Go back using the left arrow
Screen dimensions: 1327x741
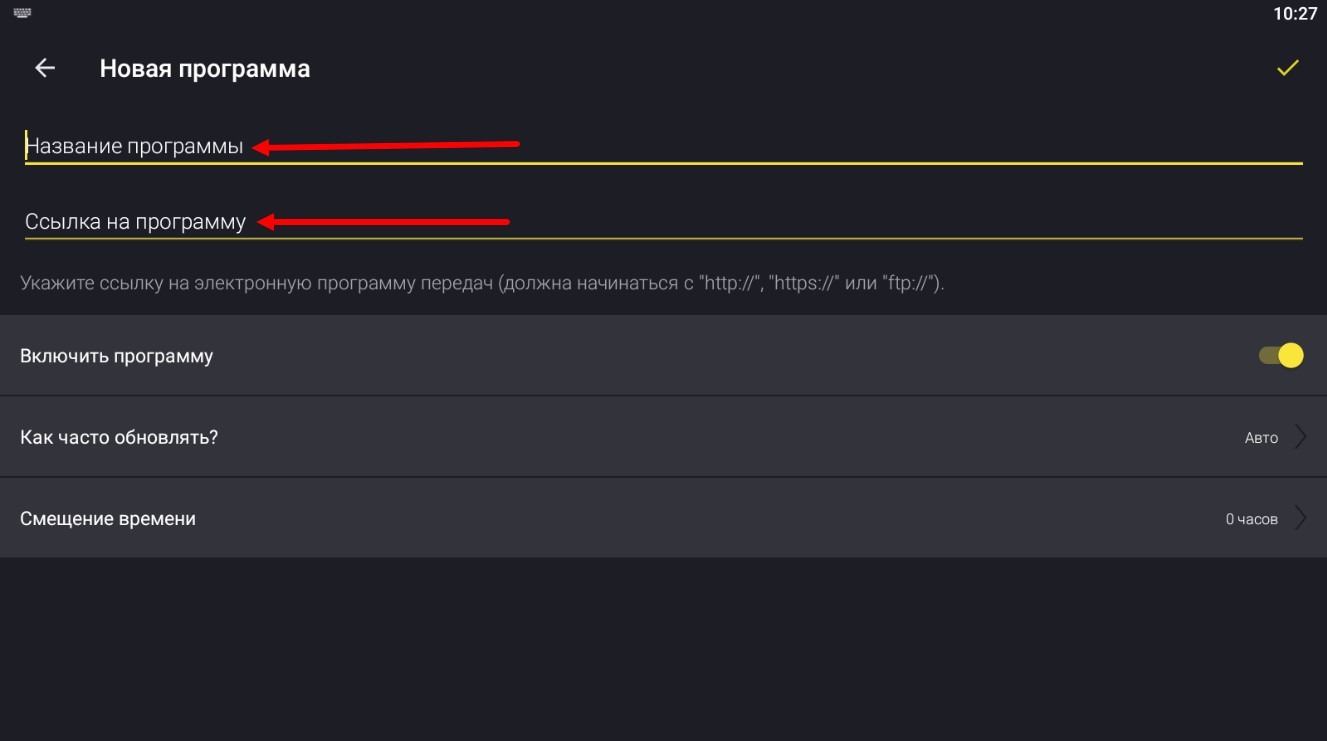point(45,68)
